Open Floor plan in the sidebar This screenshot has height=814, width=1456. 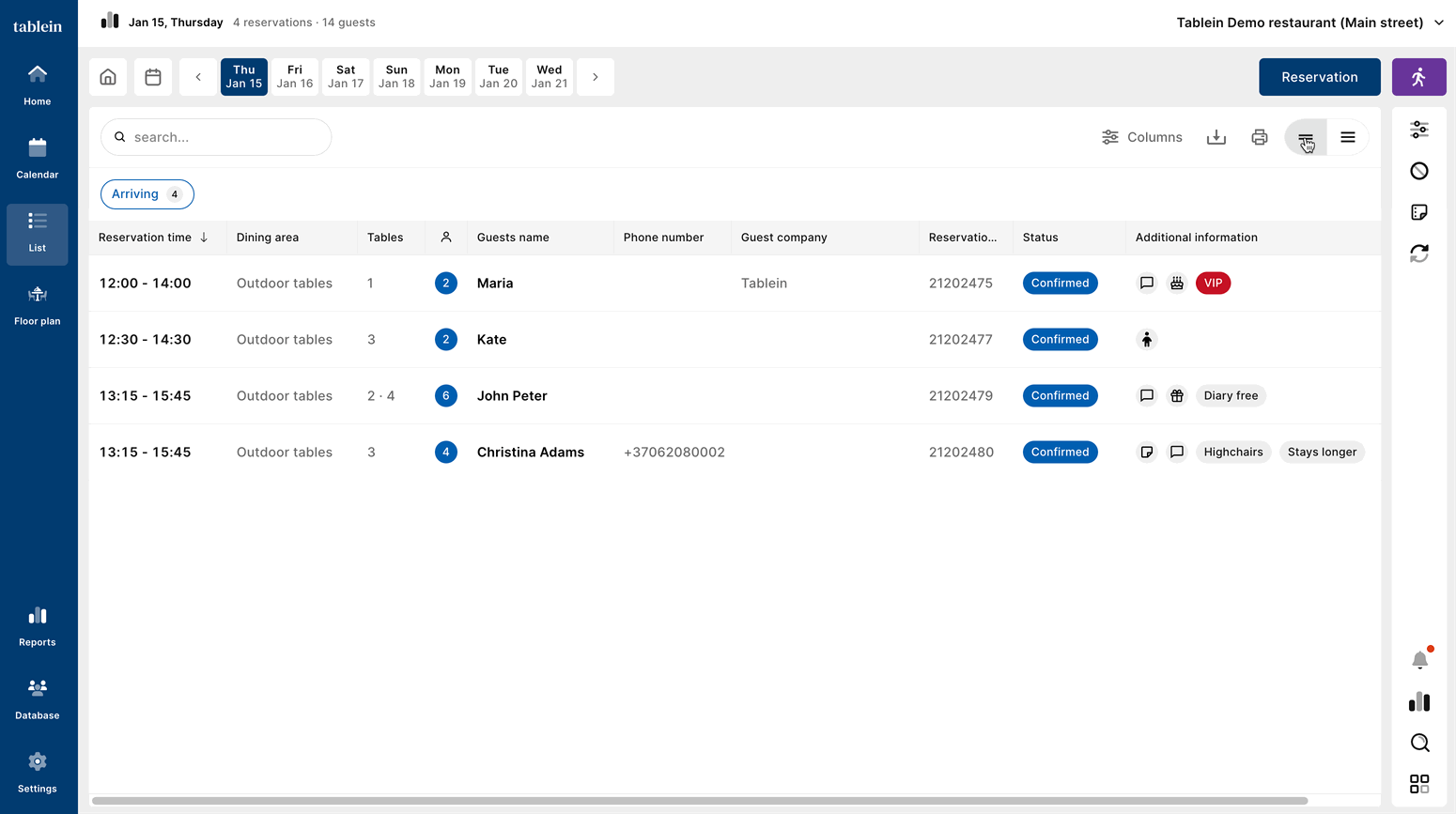point(38,306)
